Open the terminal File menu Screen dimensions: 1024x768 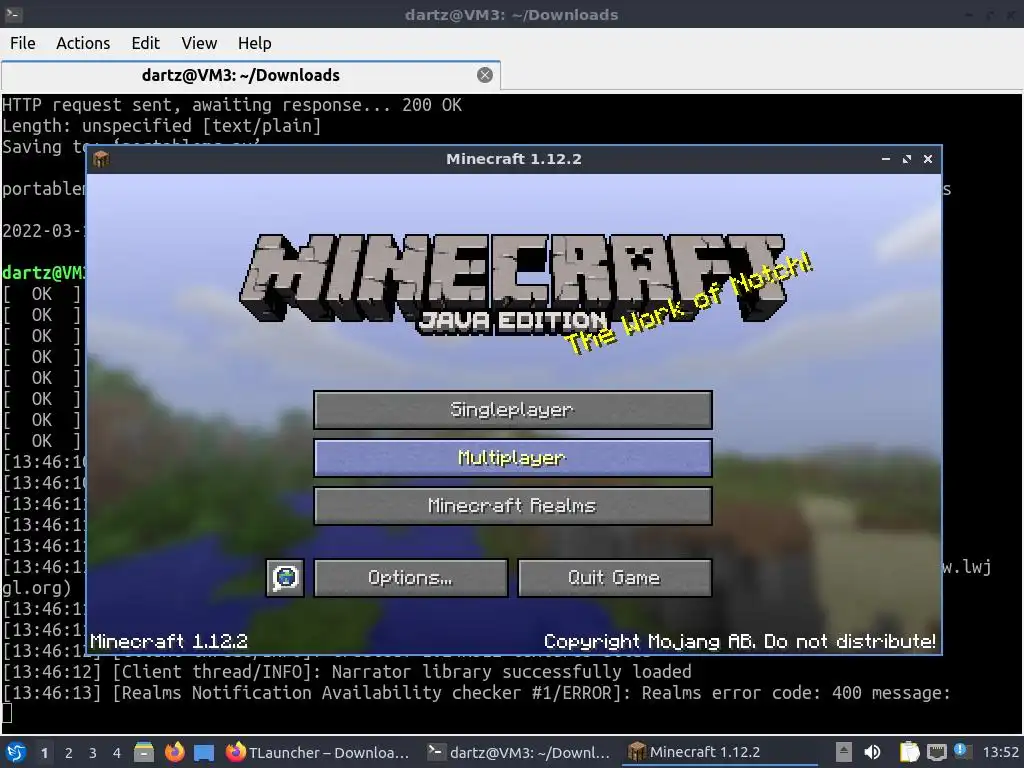pos(23,43)
